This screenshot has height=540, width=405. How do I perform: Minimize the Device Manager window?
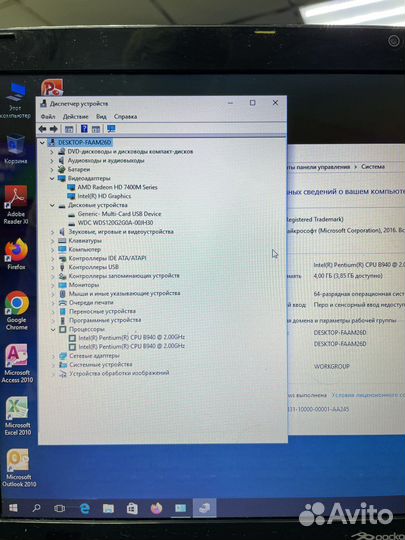(x=230, y=103)
